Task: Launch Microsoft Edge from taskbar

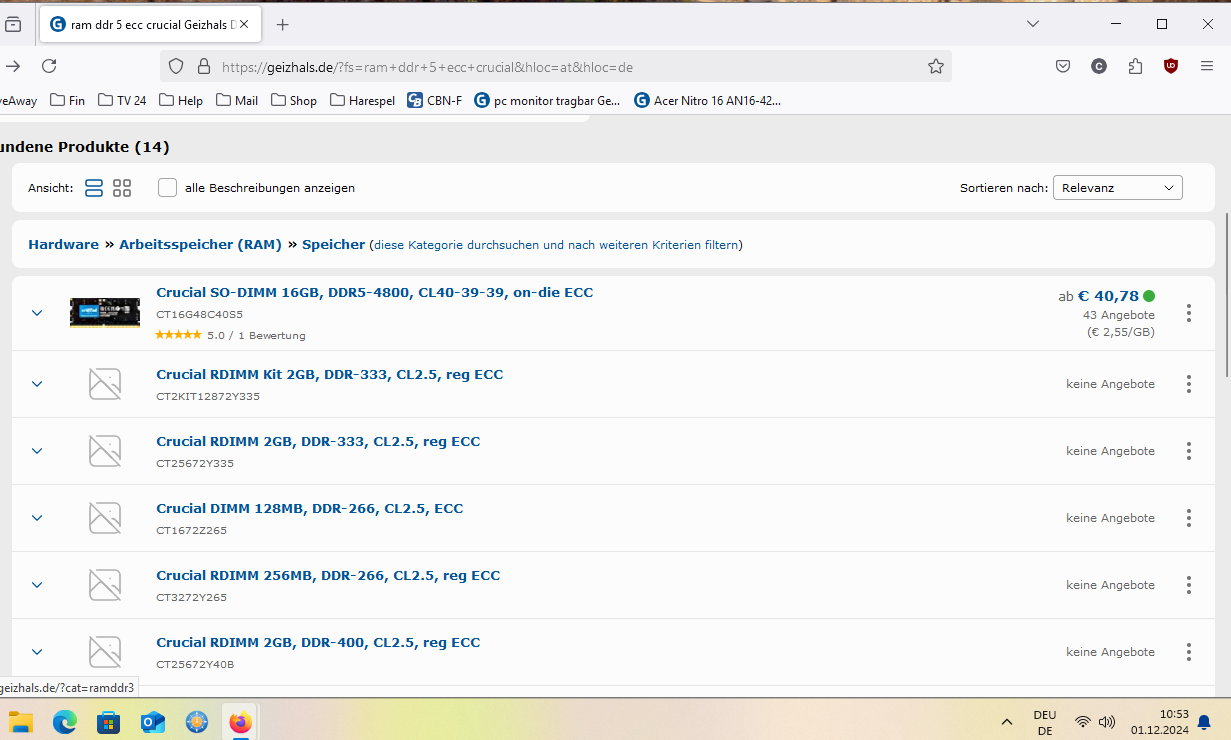Action: 65,721
